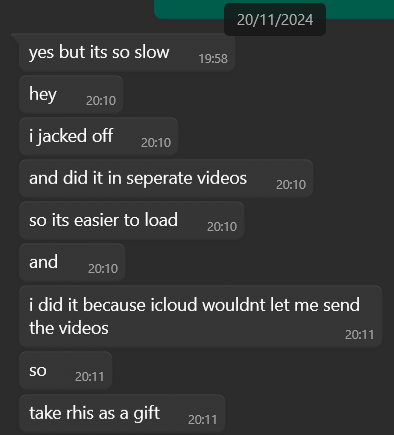394x435 pixels.
Task: Select the "take rhis as a gift" message
Action: pos(122,413)
